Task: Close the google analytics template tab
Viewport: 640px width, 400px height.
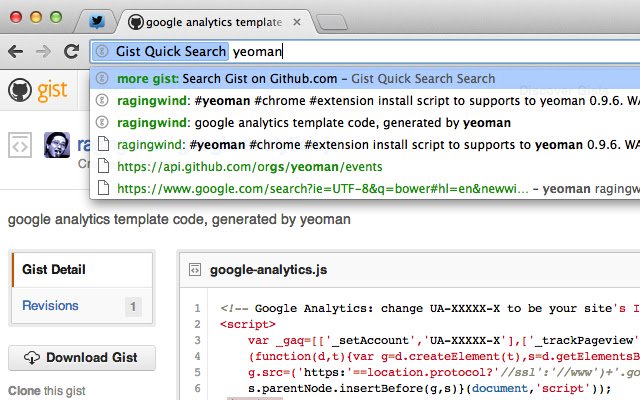Action: [x=297, y=22]
